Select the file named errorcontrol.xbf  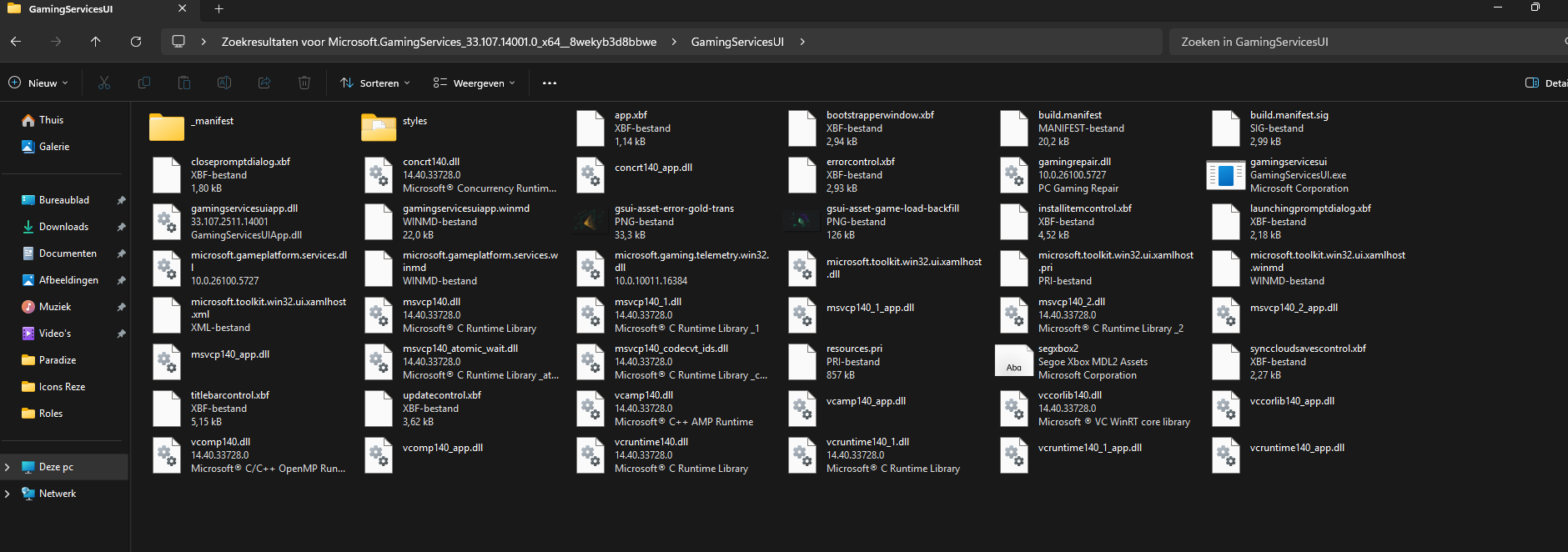(x=860, y=162)
